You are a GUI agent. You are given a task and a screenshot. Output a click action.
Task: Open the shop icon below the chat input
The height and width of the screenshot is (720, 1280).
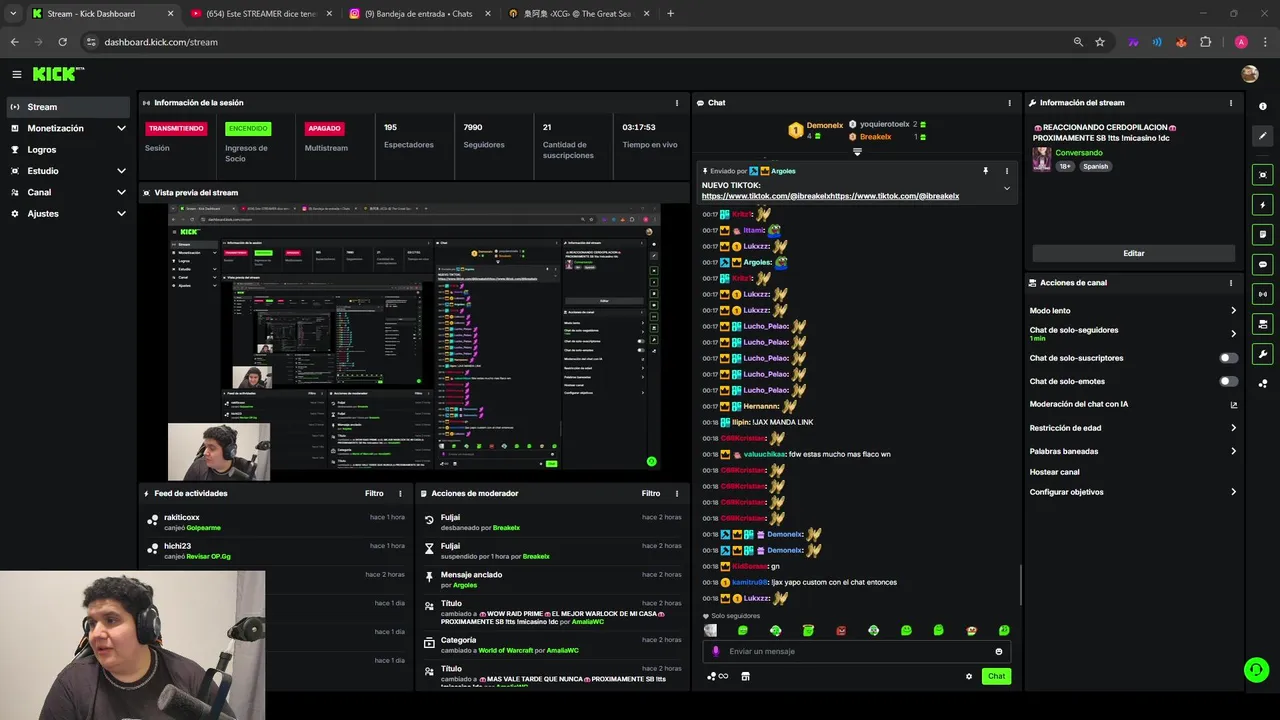tap(745, 676)
